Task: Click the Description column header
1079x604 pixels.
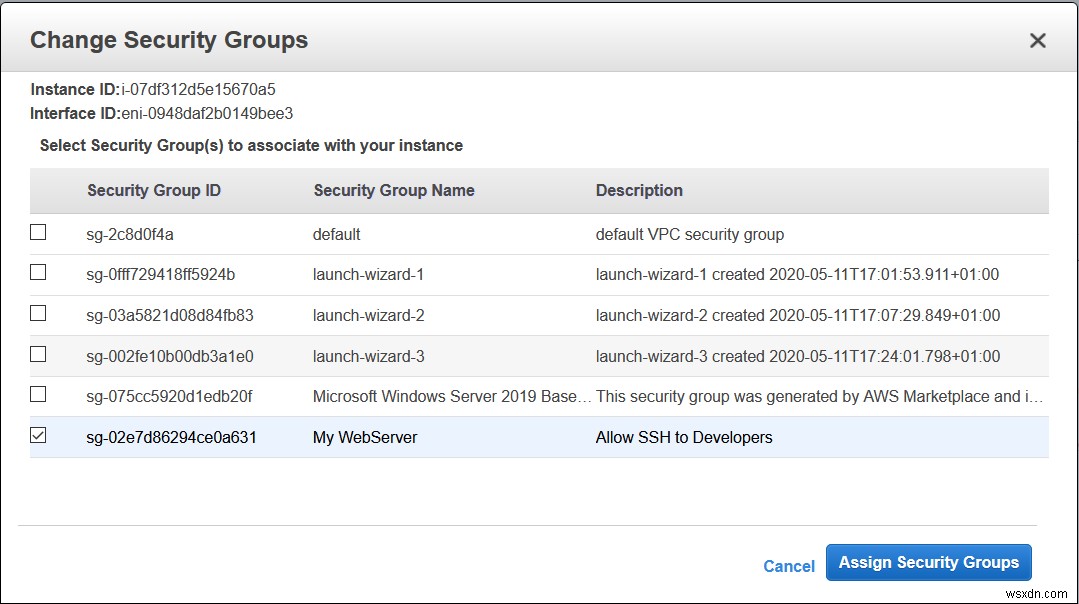Action: click(x=639, y=190)
